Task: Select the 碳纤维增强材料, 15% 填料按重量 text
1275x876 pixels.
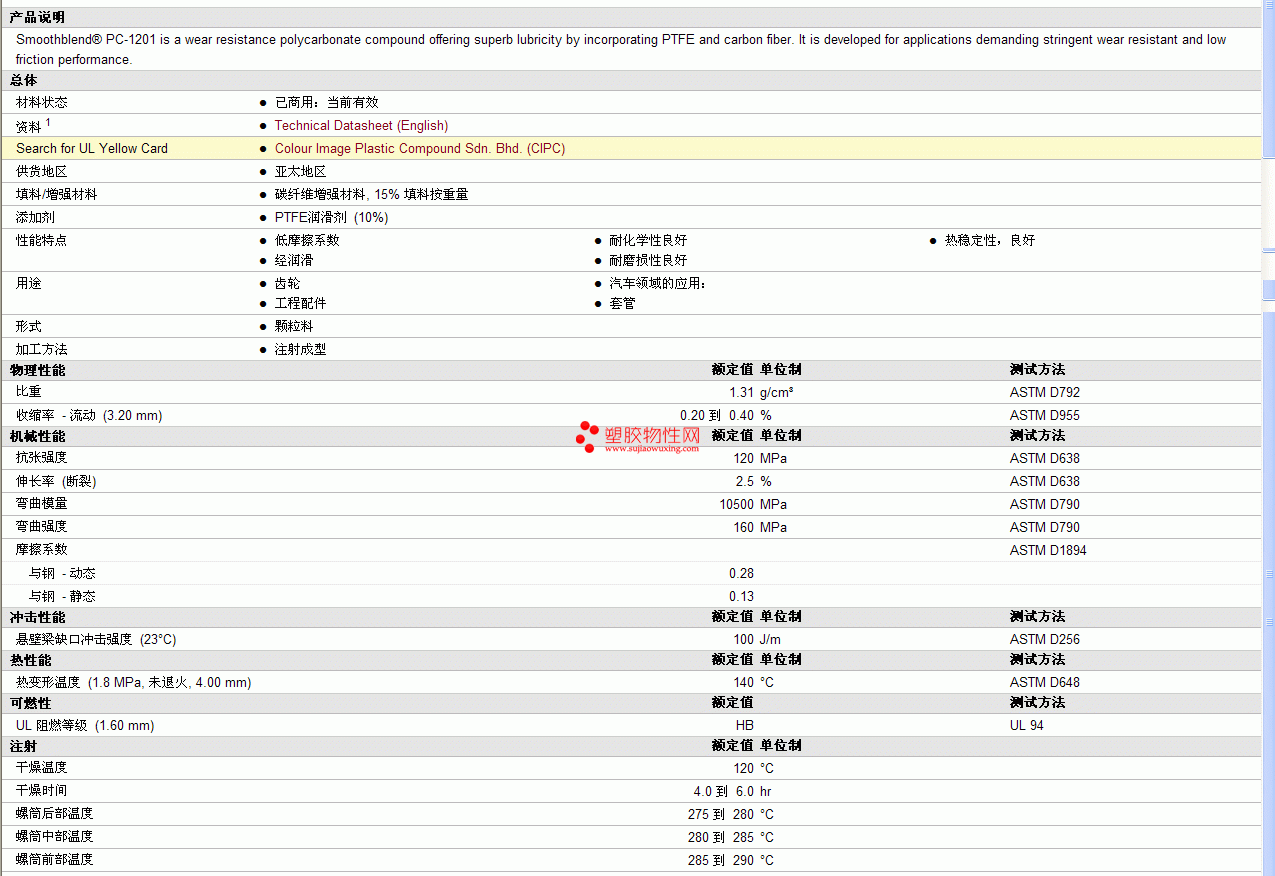Action: pos(371,194)
